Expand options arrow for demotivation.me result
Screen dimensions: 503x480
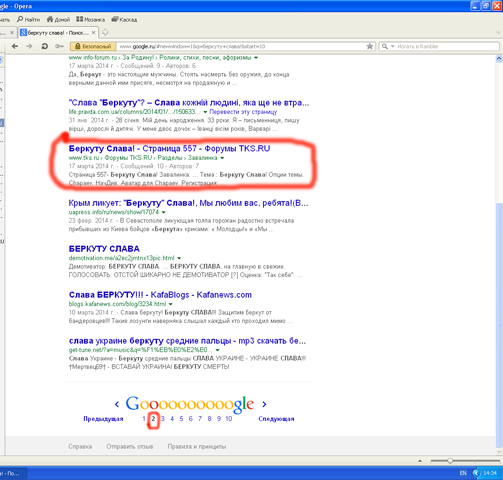[179, 258]
